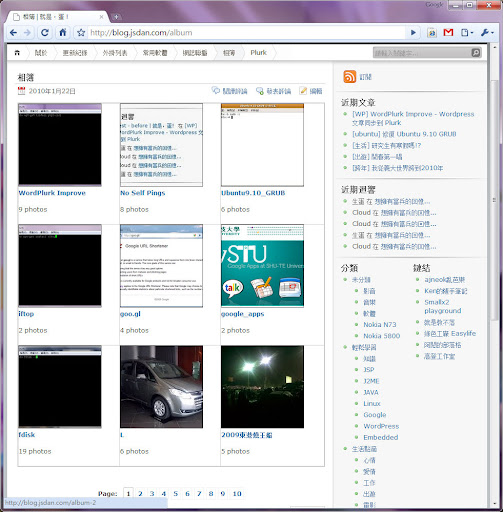
Task: Open the WordPlurk Improve album link
Action: pyautogui.click(x=52, y=193)
